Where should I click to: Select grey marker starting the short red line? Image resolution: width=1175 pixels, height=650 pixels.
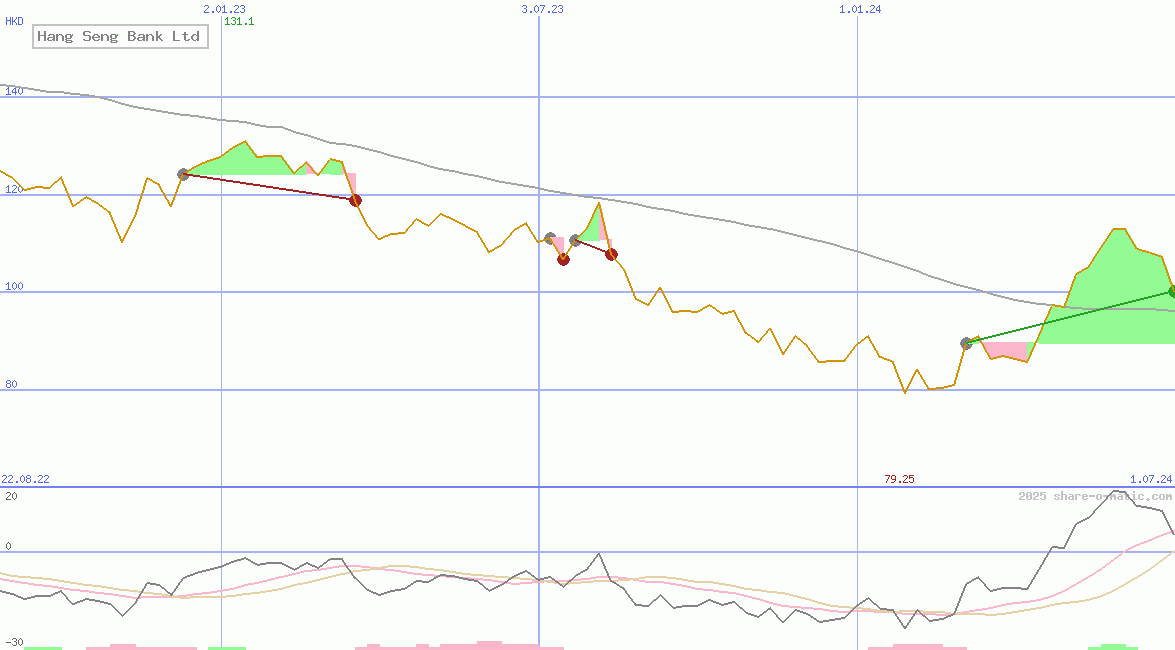pyautogui.click(x=575, y=240)
